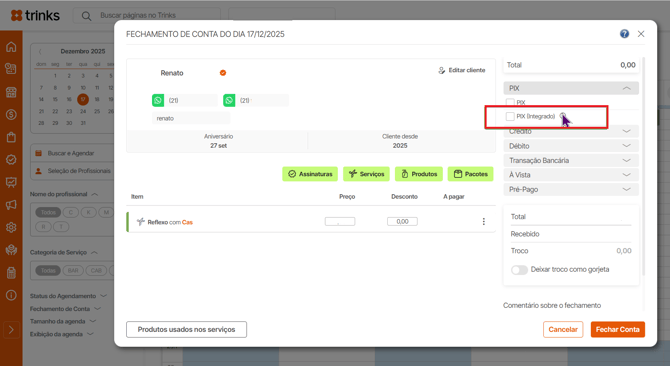Click the Fechar Conta button
The image size is (670, 366).
(x=617, y=329)
